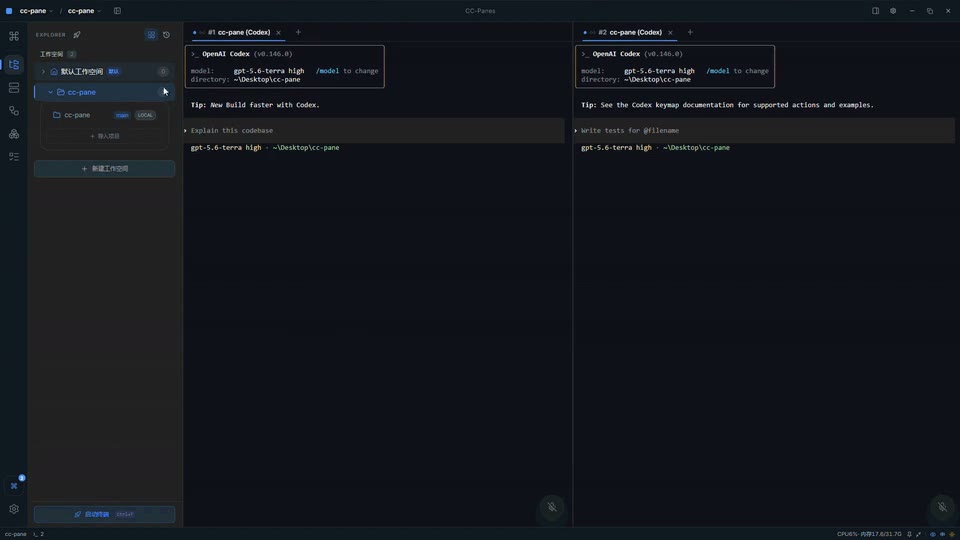
Task: Open the history clock icon in Explorer header
Action: (x=167, y=35)
